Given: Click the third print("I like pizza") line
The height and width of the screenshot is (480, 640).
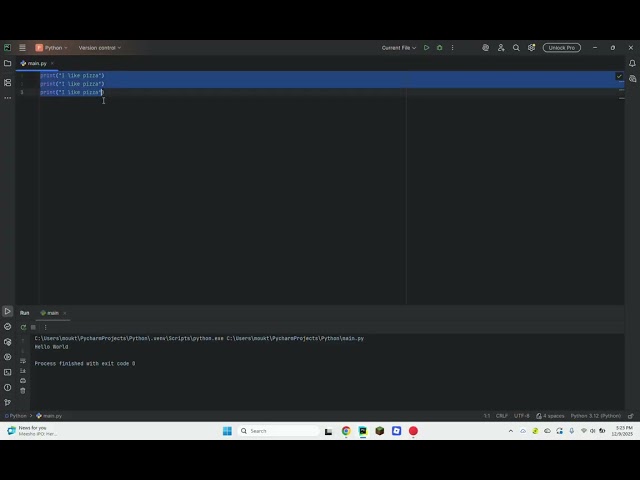Looking at the screenshot, I should [72, 92].
